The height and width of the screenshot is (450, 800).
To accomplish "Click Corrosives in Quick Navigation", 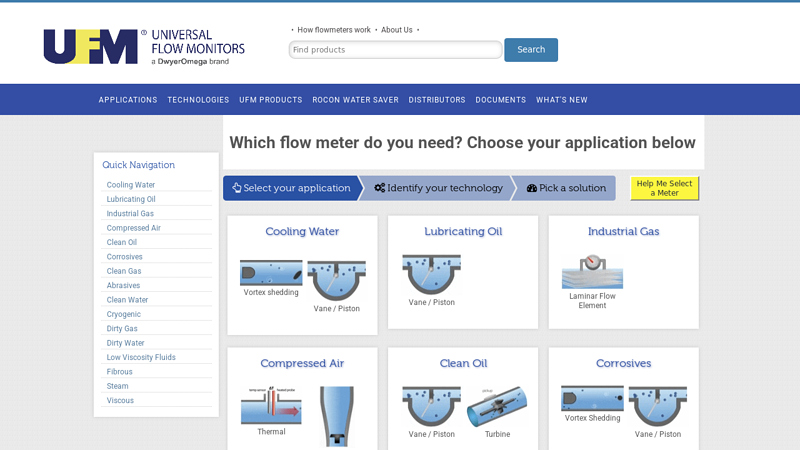I will 124,257.
